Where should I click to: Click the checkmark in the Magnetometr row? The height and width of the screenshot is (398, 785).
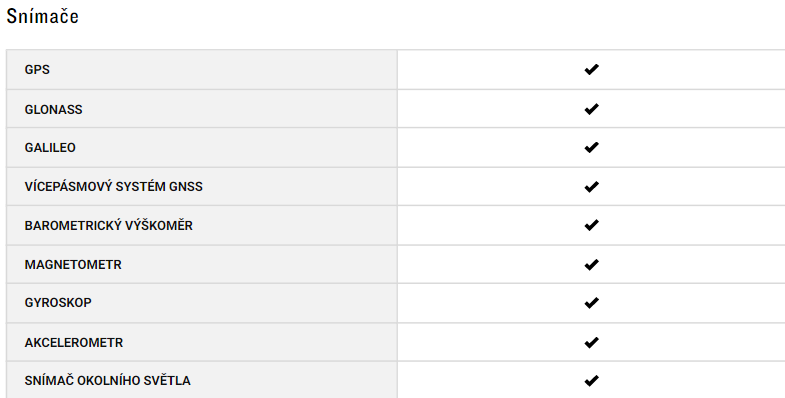point(591,264)
